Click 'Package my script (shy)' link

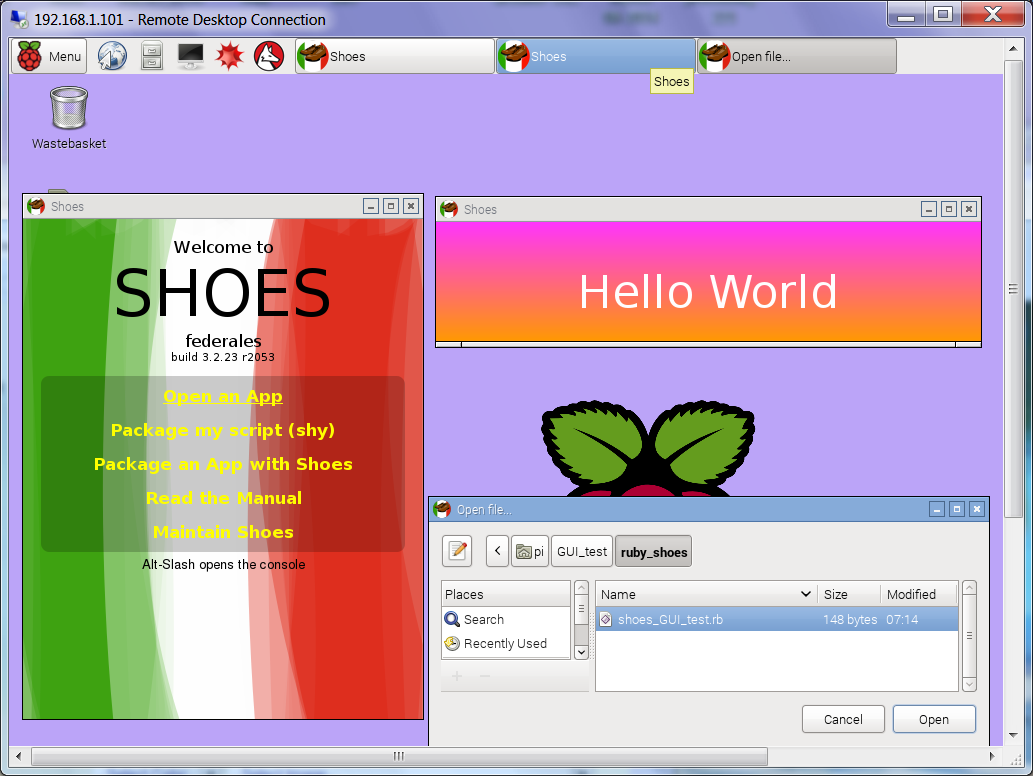click(223, 430)
